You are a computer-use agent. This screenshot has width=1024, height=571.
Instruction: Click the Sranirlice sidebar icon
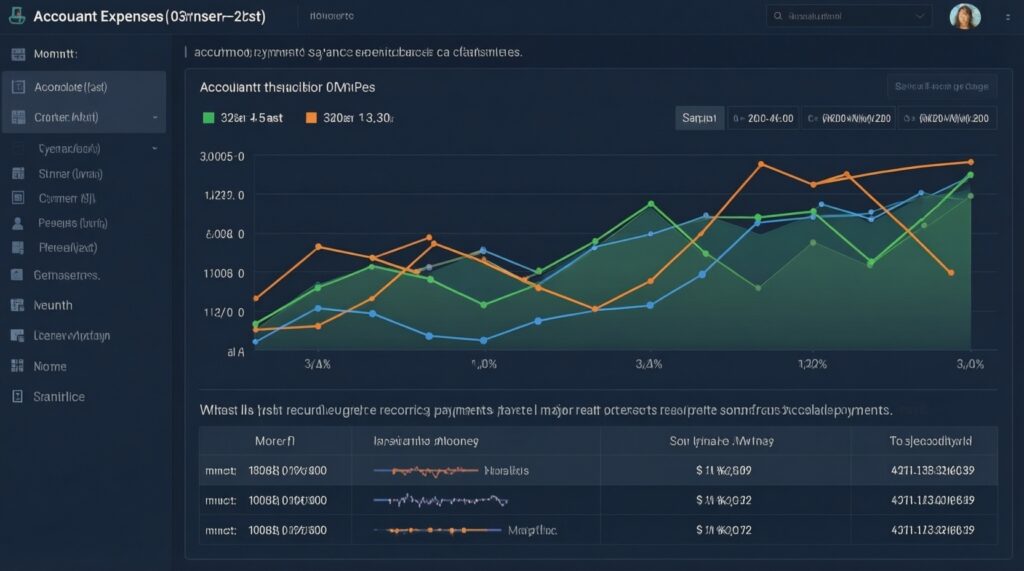coord(17,396)
